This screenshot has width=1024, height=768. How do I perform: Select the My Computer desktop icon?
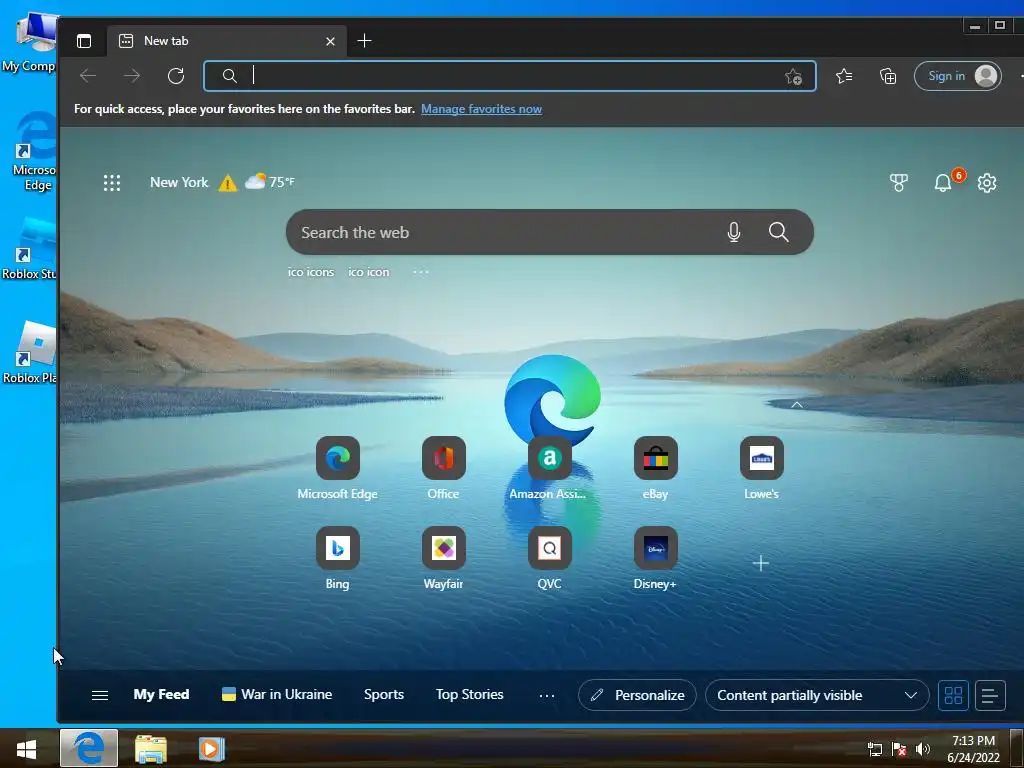[29, 42]
